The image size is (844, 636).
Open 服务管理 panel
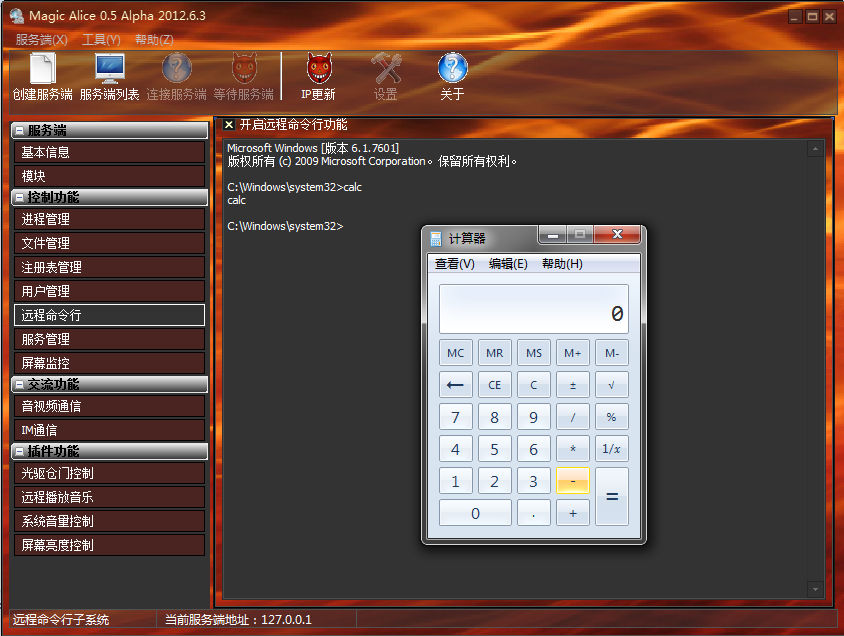pos(109,339)
